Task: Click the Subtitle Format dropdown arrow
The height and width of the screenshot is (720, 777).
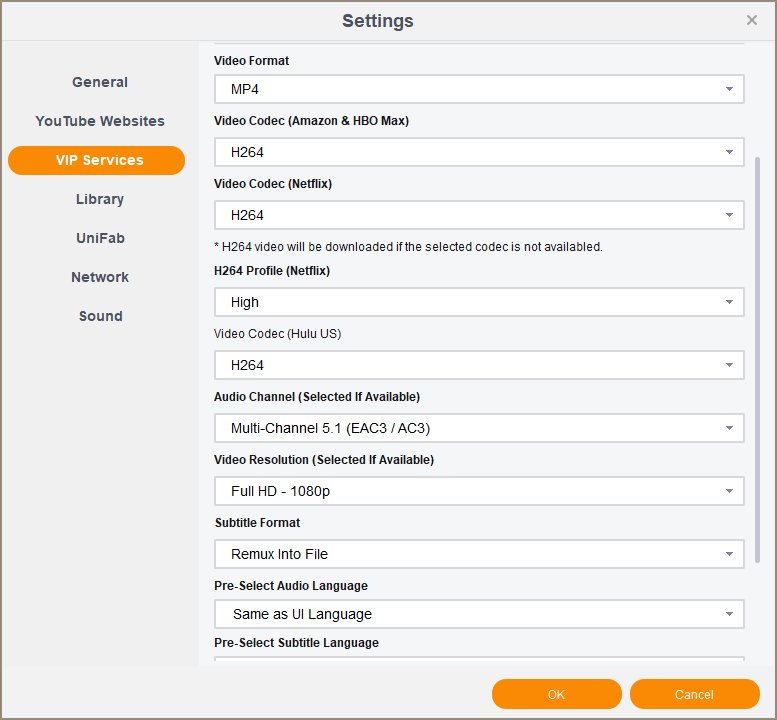Action: click(x=729, y=554)
